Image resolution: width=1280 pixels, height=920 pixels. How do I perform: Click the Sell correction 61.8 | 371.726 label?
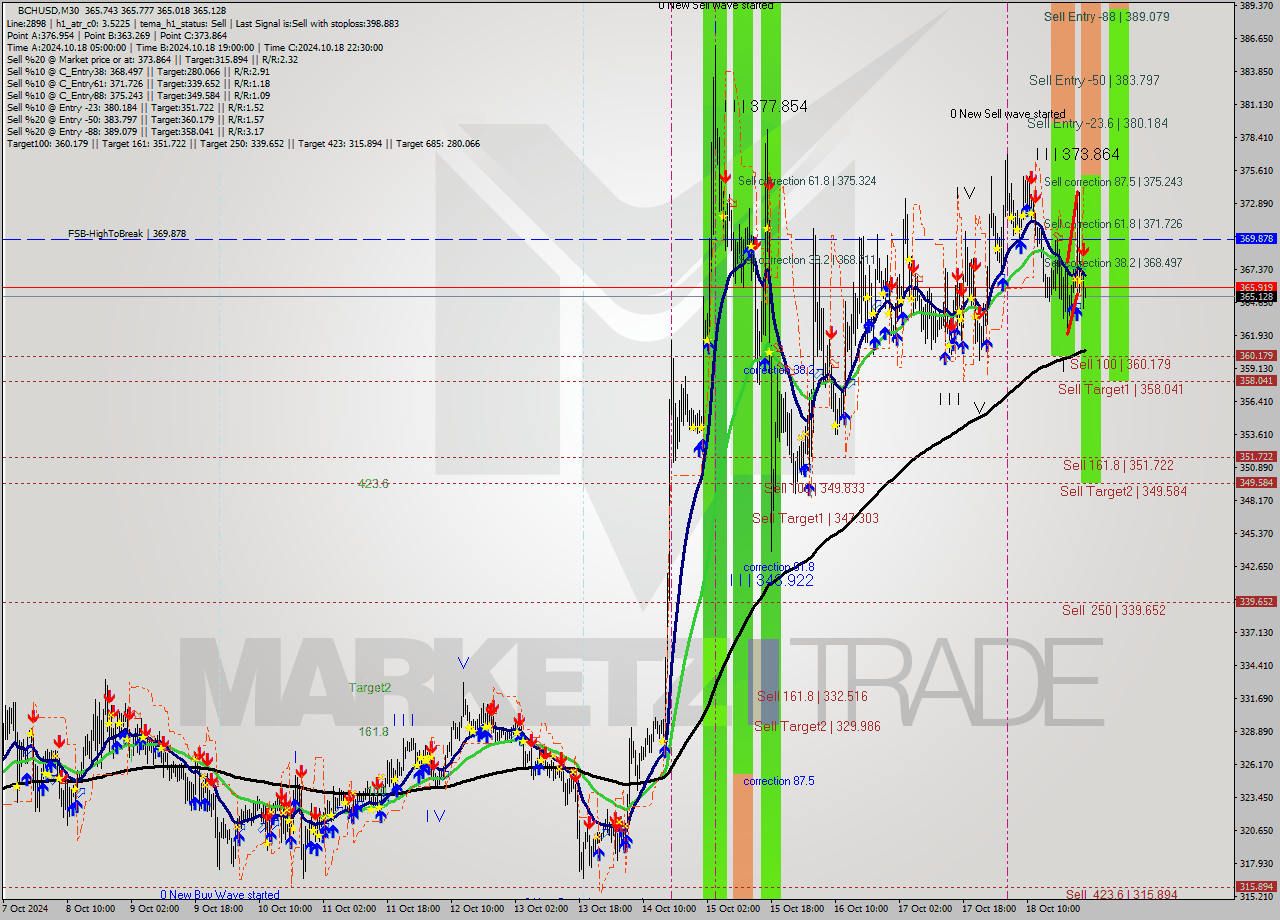pos(1113,224)
